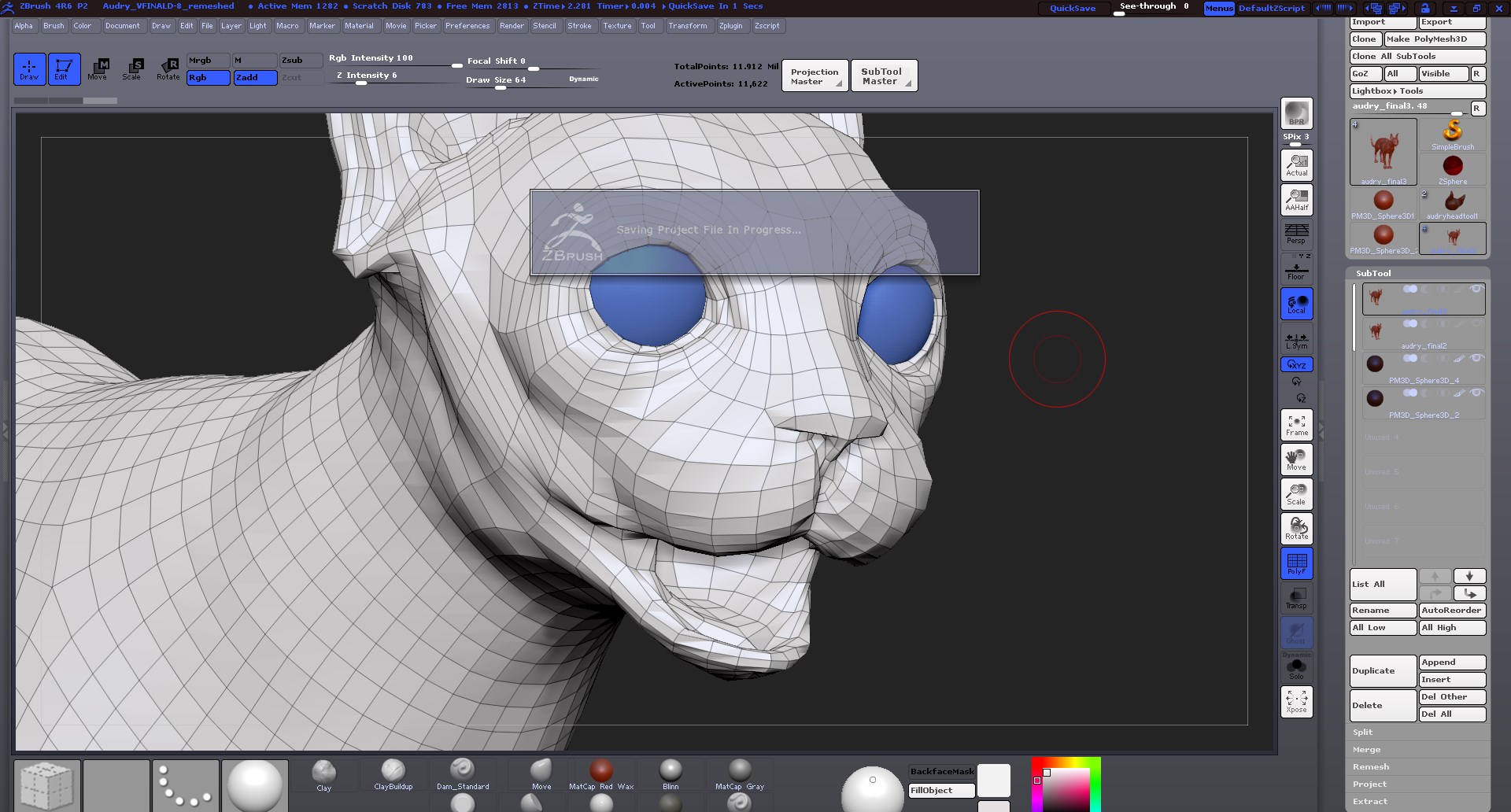The width and height of the screenshot is (1511, 812).
Task: Open the Stroke menu
Action: pyautogui.click(x=579, y=26)
